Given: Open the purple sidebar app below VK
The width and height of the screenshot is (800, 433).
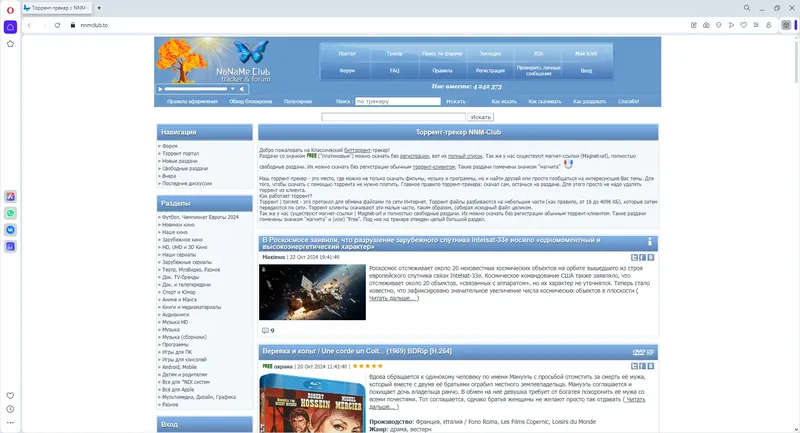Looking at the screenshot, I should click(x=10, y=246).
